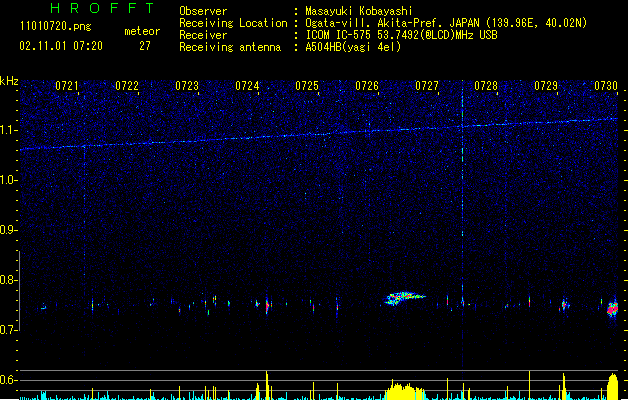Click the 0727 time marker
Image resolution: width=629 pixels, height=400 pixels.
[427, 86]
